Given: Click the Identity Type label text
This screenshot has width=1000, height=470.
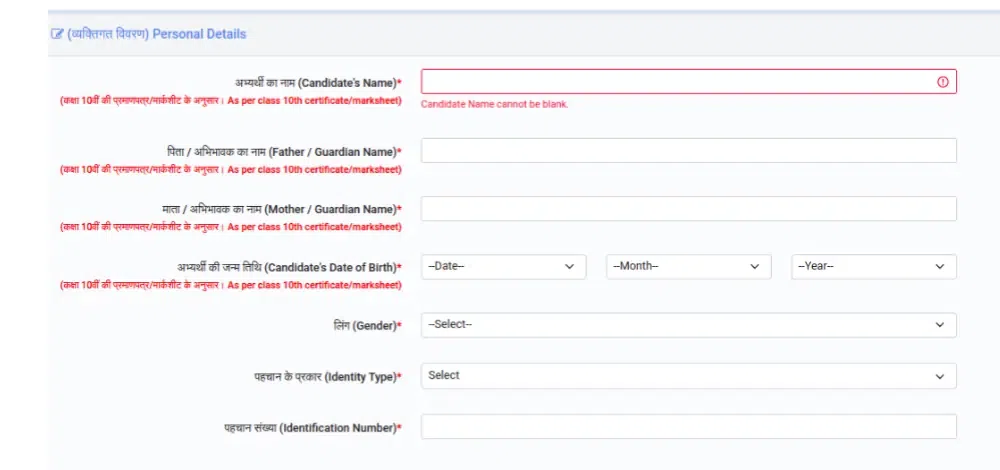Looking at the screenshot, I should [328, 377].
